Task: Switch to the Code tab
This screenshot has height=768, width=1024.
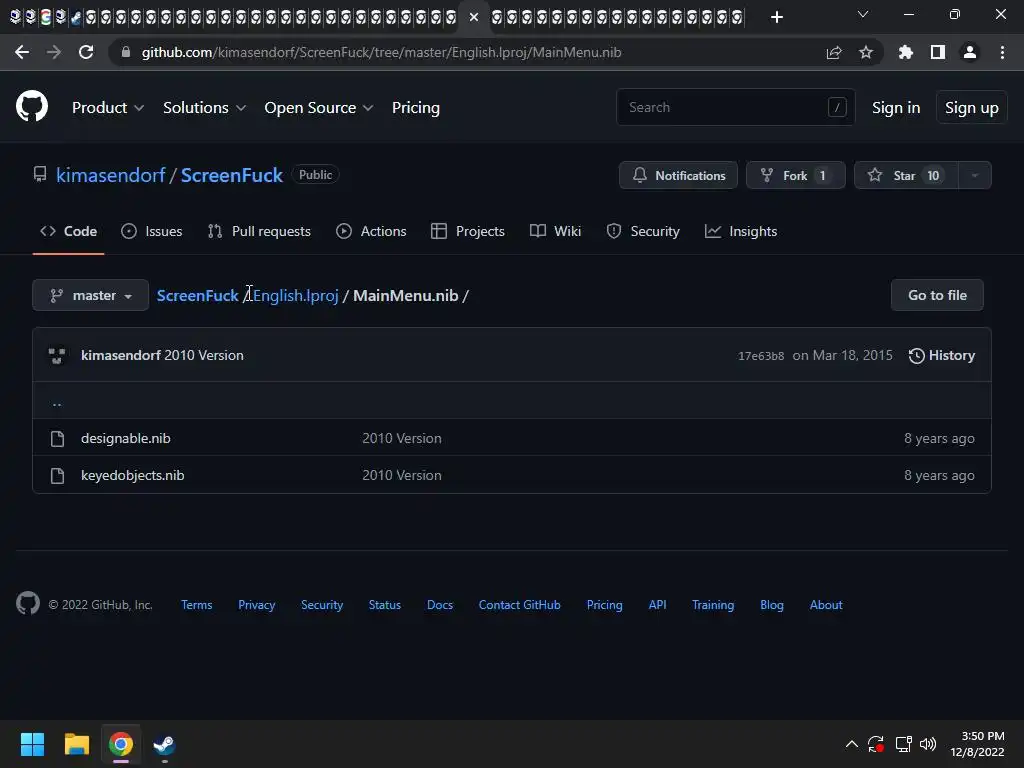Action: tap(69, 231)
